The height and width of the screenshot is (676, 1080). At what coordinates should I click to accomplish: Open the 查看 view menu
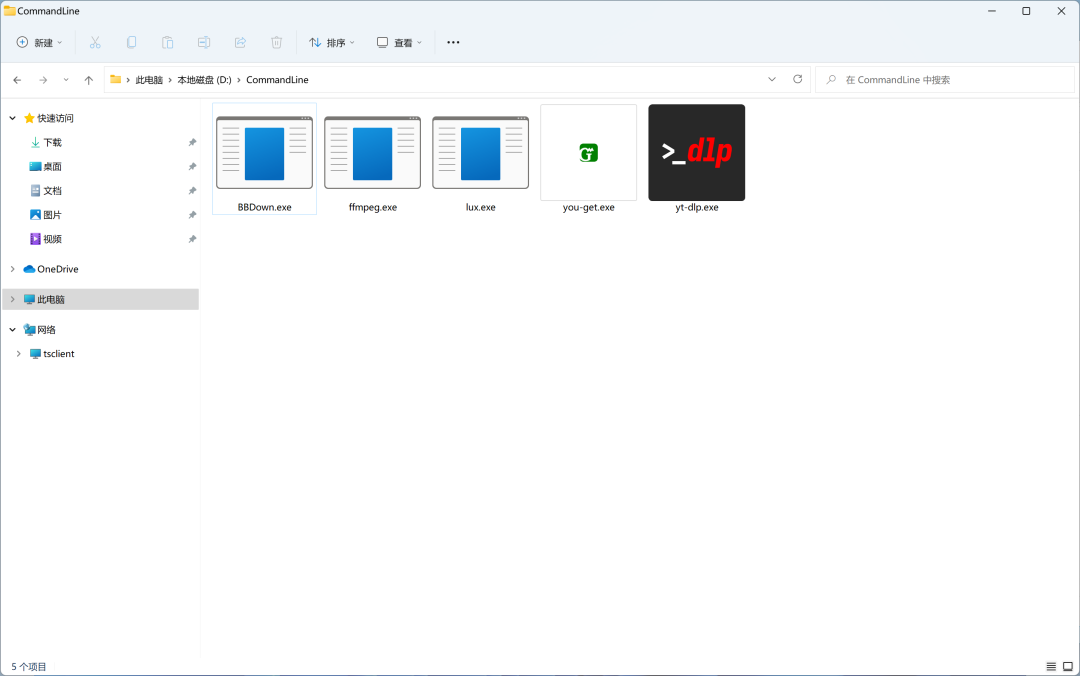[399, 43]
